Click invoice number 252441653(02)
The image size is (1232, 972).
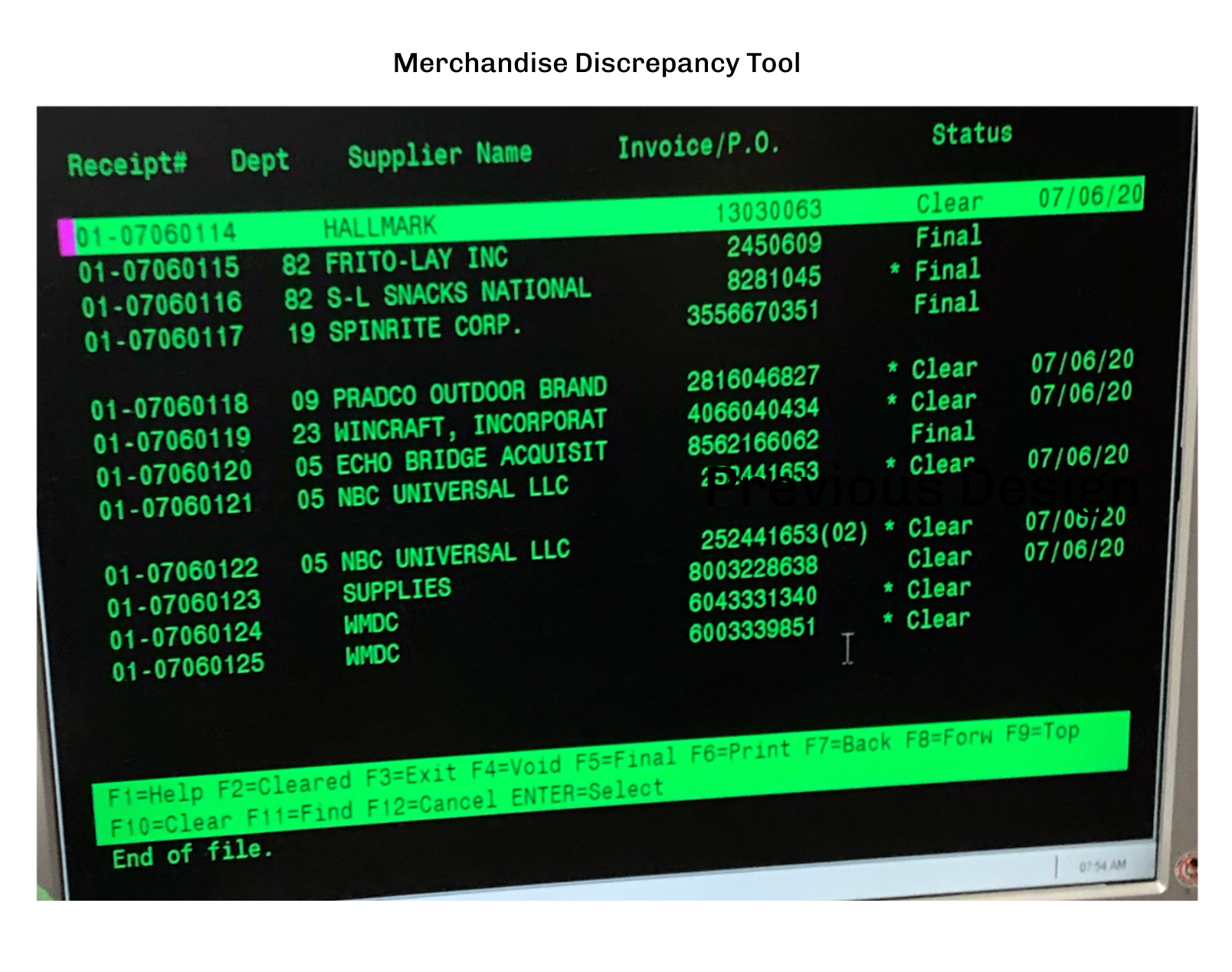785,536
